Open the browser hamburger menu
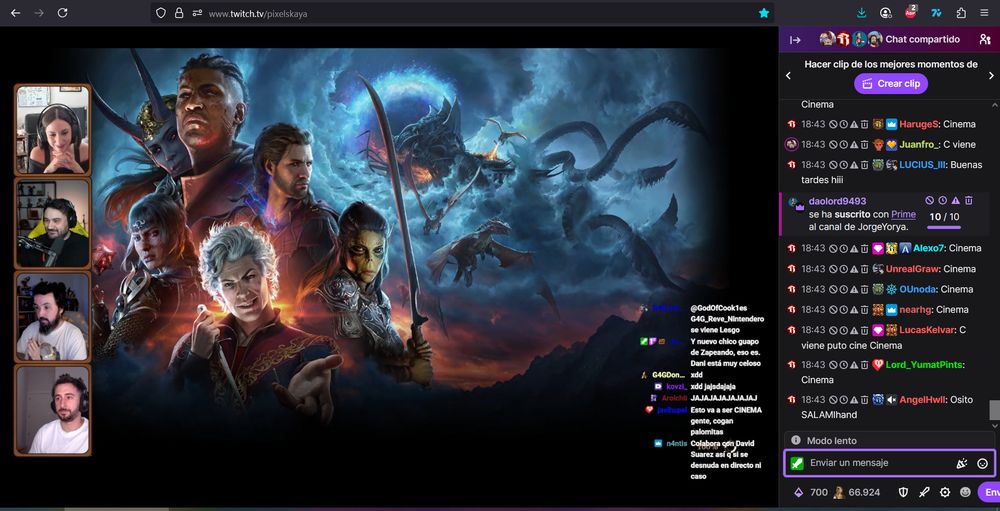1000x511 pixels. tap(985, 13)
